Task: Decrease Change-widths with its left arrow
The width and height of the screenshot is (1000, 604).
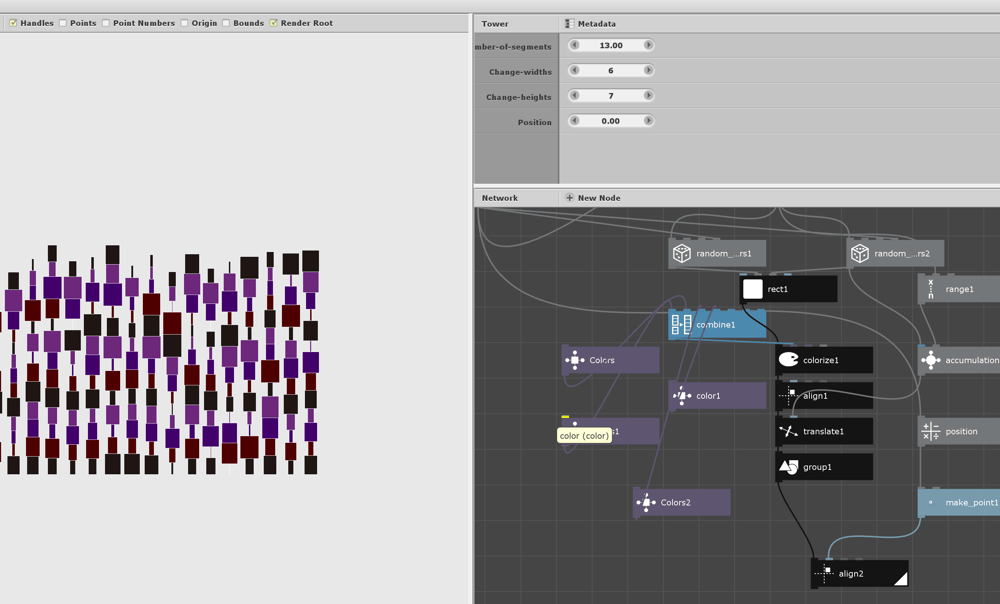Action: coord(574,70)
